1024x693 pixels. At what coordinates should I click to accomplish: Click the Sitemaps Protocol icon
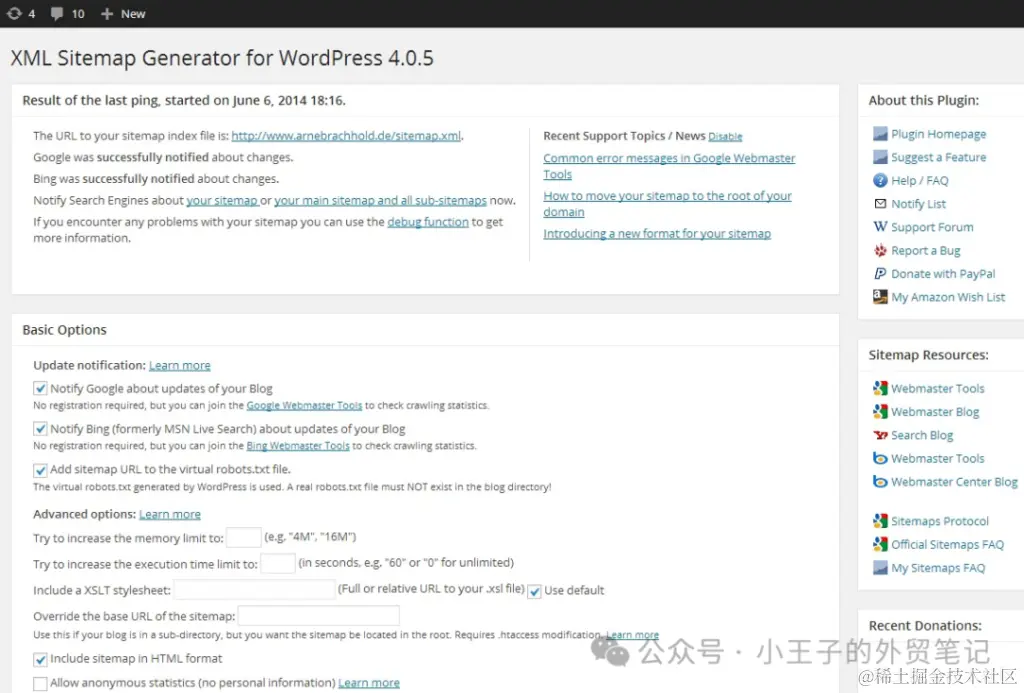point(880,521)
